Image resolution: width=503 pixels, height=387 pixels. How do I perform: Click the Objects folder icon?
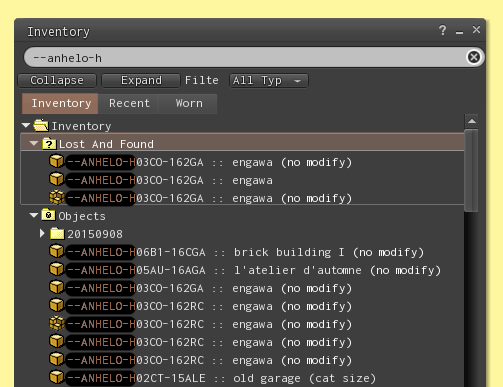[48, 215]
